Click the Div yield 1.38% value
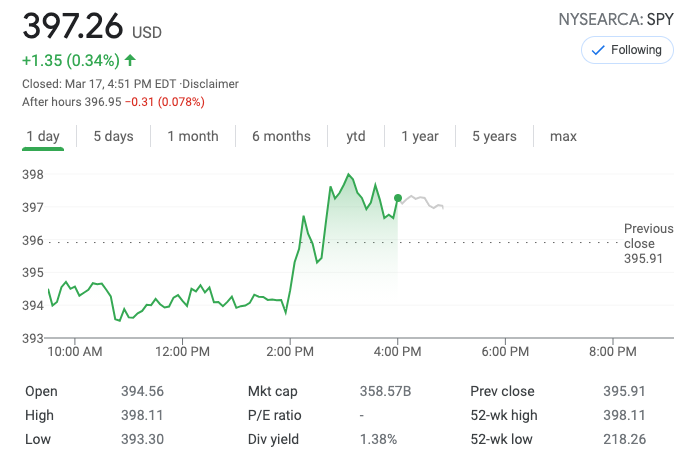The image size is (699, 464). click(x=378, y=439)
